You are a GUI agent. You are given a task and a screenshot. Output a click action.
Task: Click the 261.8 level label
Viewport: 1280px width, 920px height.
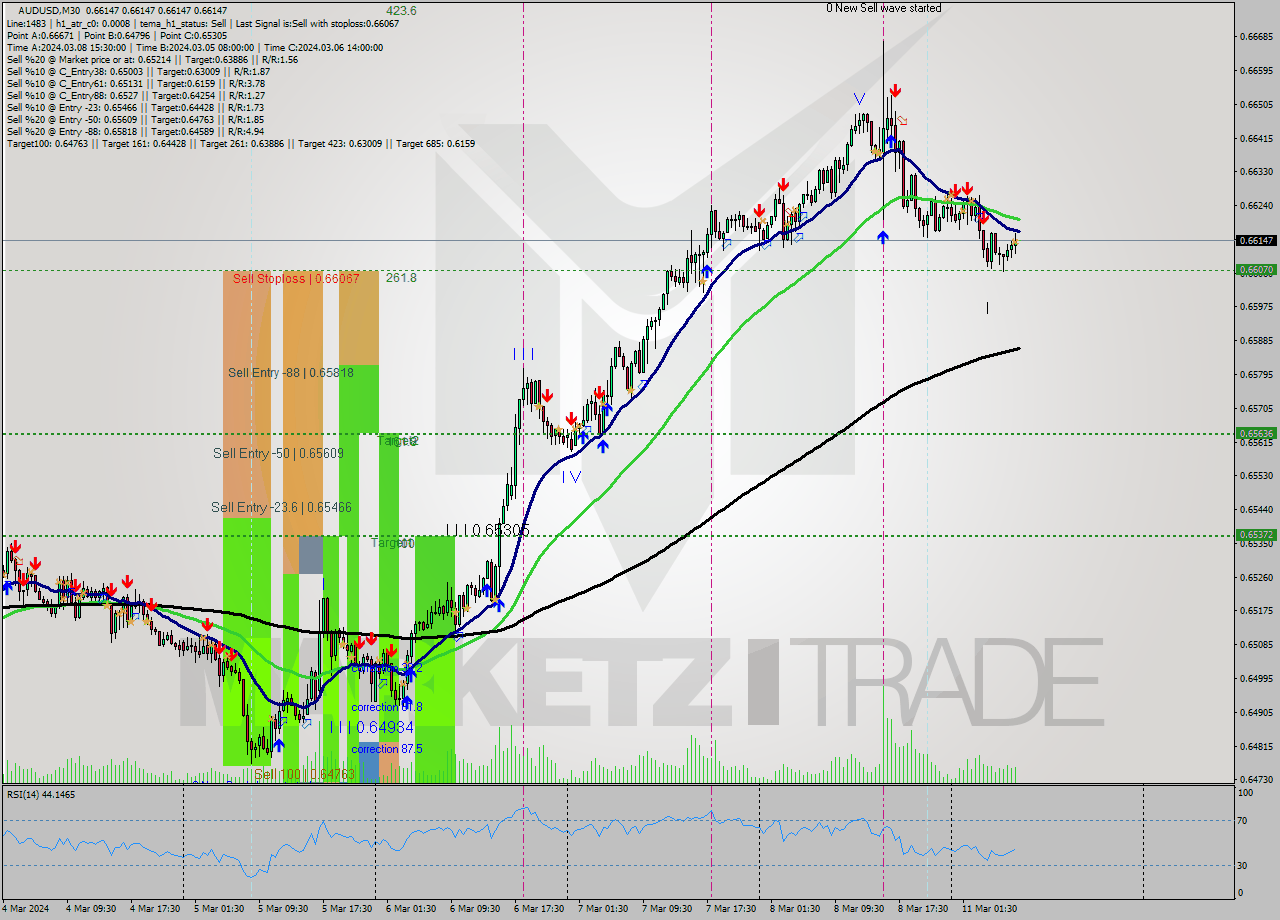point(401,278)
